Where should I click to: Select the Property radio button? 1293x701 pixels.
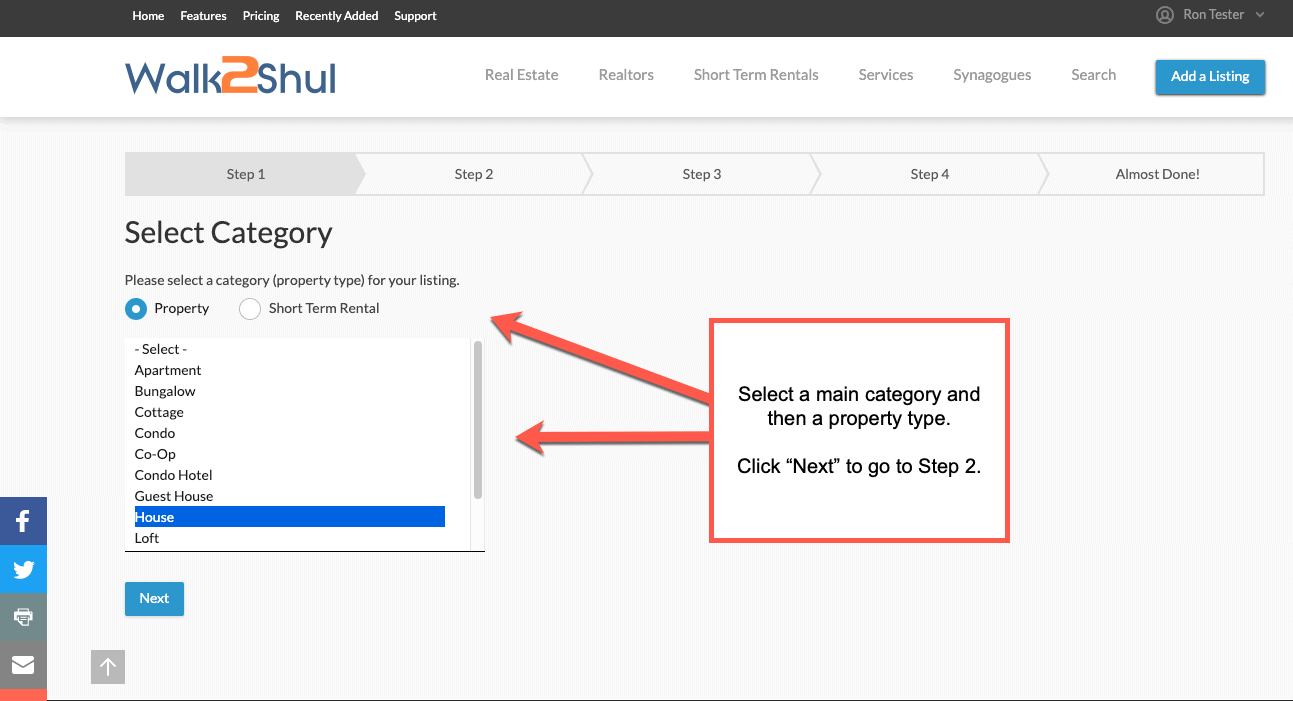(x=136, y=308)
